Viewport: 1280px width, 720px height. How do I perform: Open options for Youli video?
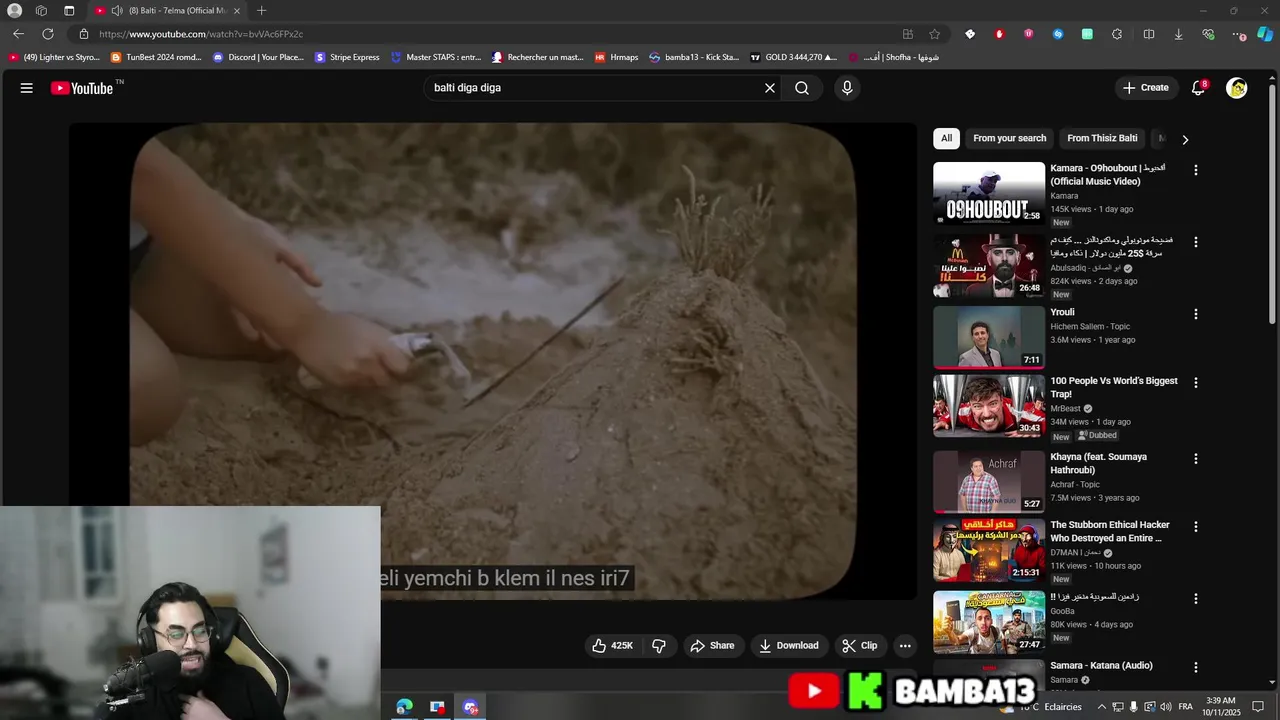[x=1195, y=314]
